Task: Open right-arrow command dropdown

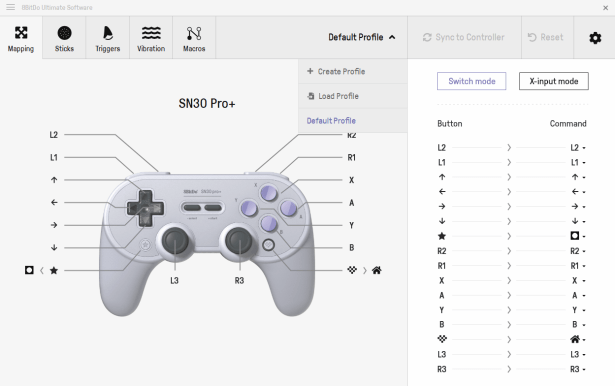Action: click(578, 206)
